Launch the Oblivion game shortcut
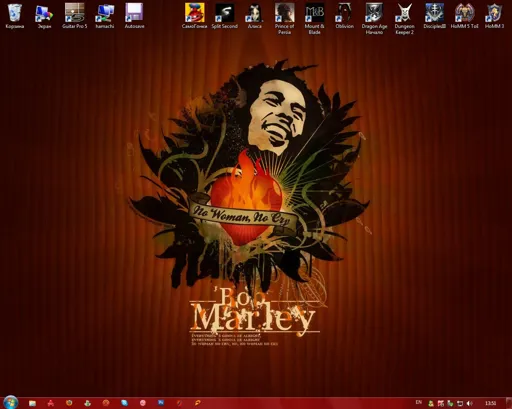The image size is (512, 409). pyautogui.click(x=345, y=16)
